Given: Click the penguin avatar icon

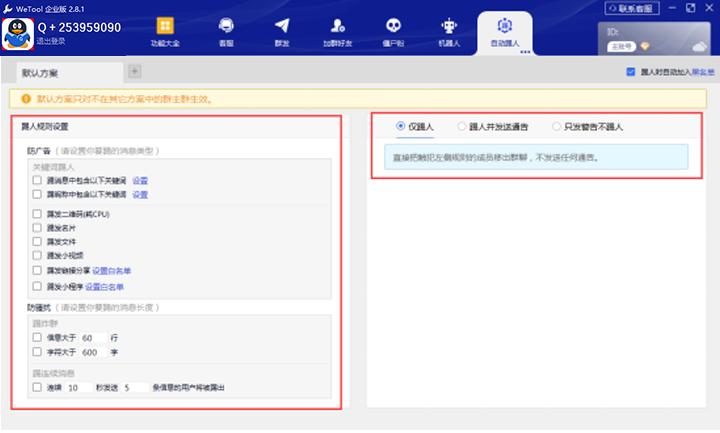Looking at the screenshot, I should [18, 34].
